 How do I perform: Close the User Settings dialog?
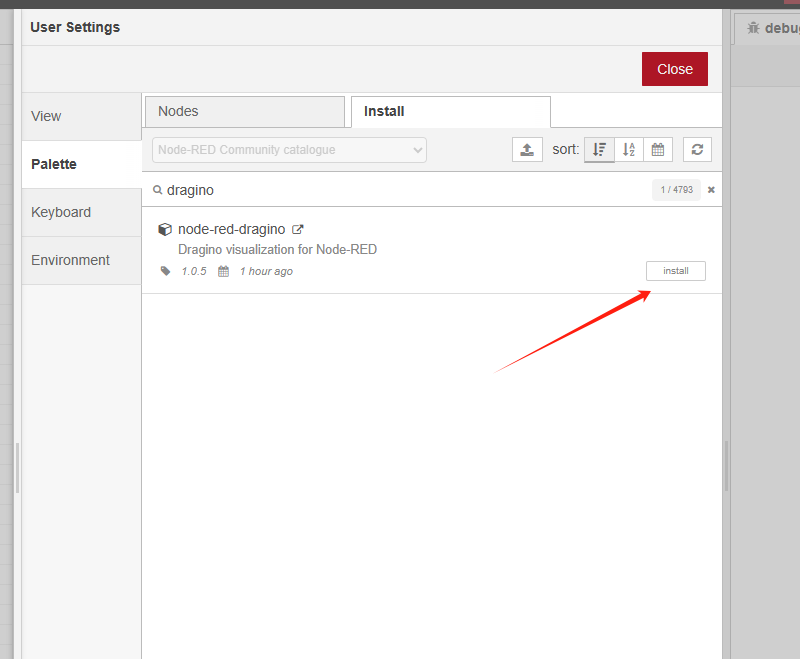point(674,69)
